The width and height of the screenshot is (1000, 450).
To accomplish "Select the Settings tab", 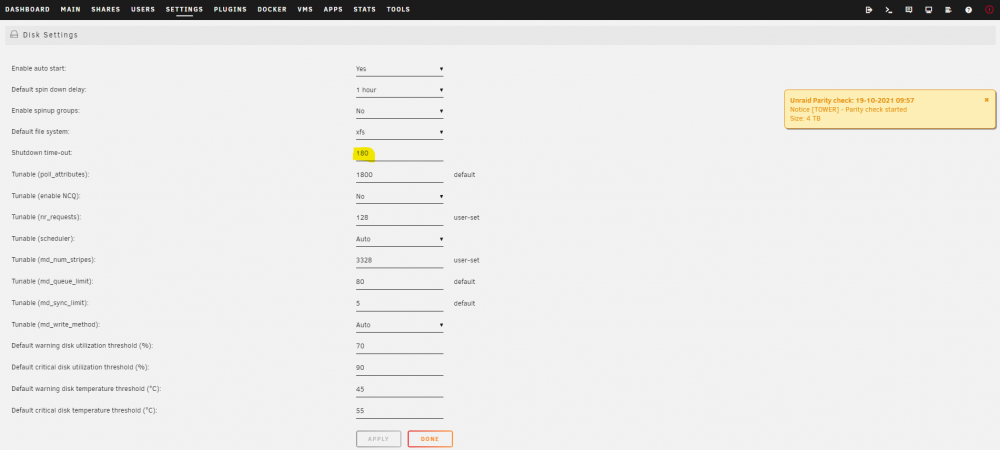I will point(184,10).
